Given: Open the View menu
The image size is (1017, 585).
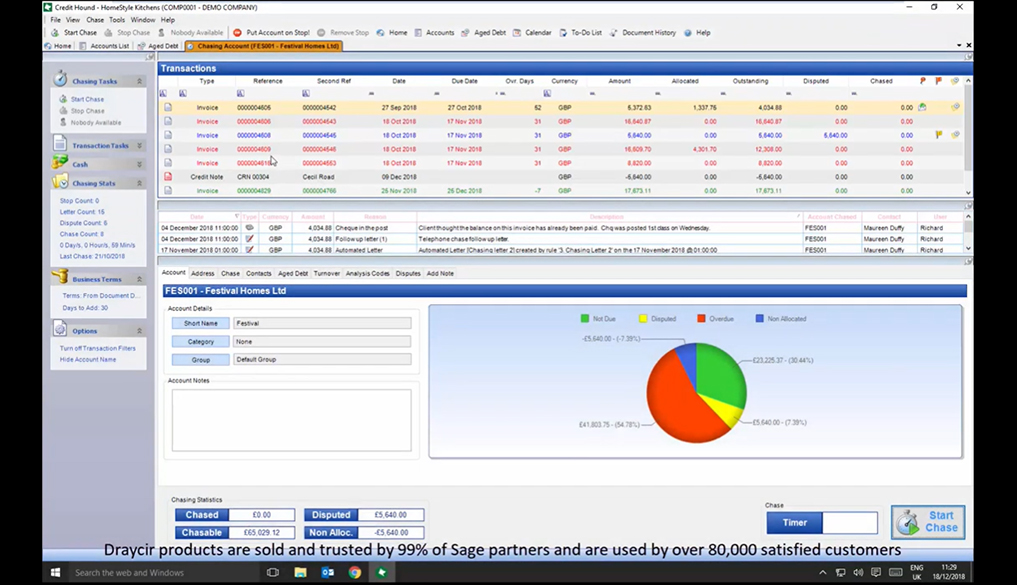Looking at the screenshot, I should click(73, 20).
